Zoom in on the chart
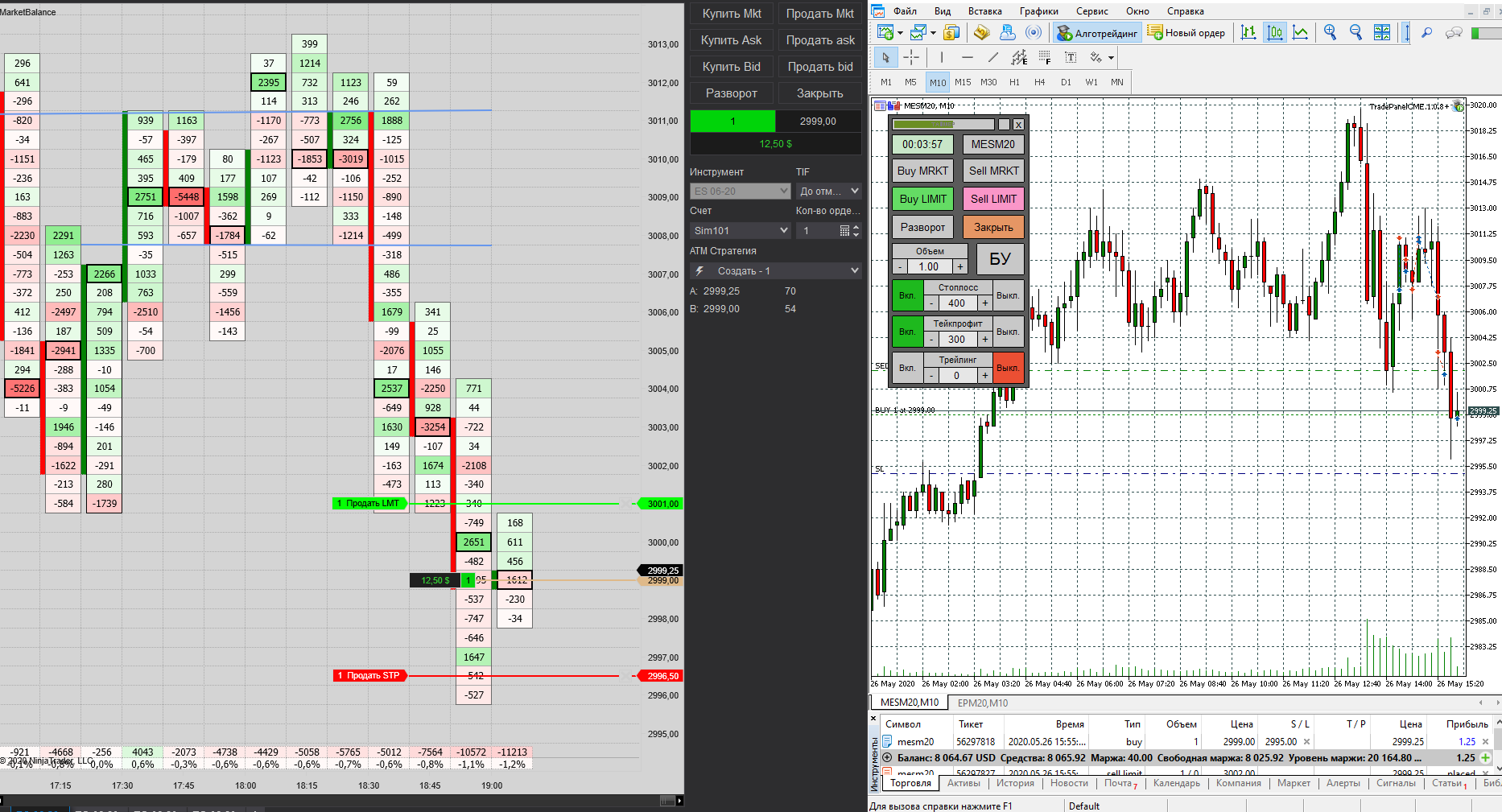 click(1330, 33)
